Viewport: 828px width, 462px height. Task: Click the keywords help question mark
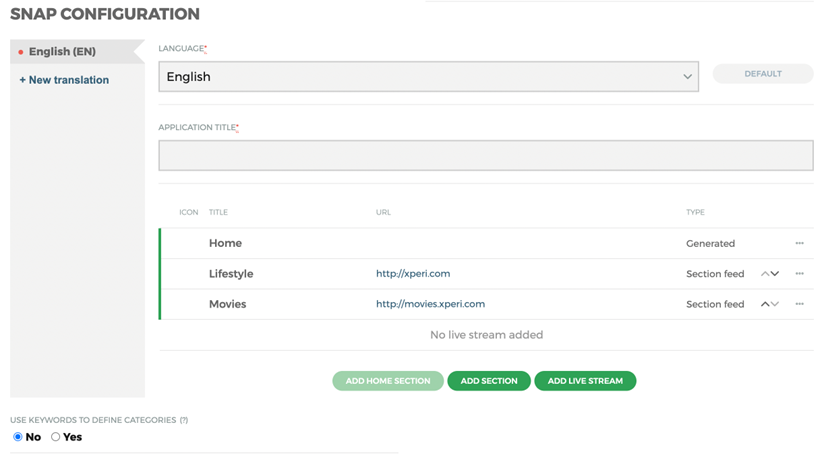coord(184,420)
